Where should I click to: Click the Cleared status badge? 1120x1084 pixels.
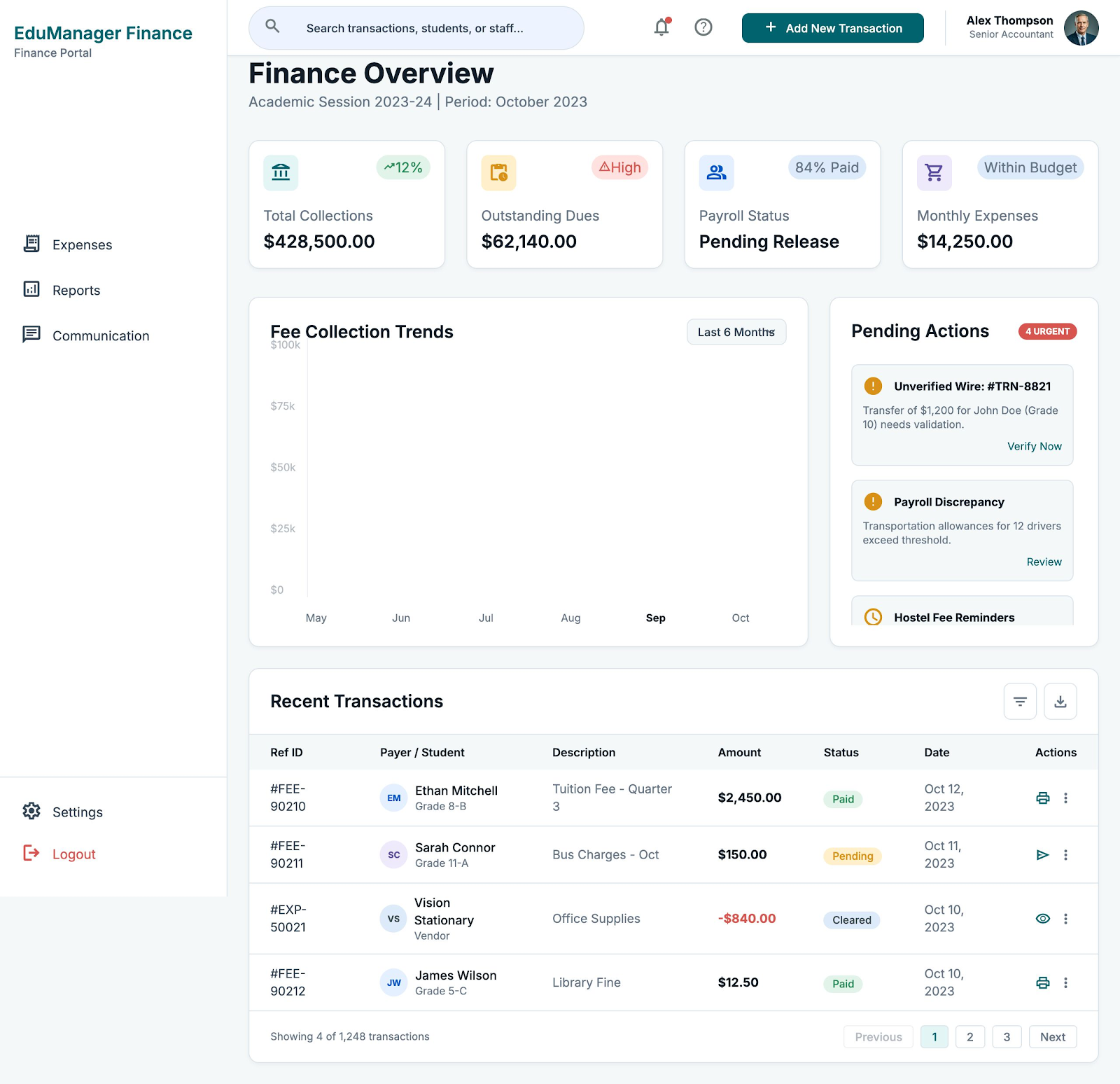point(852,919)
